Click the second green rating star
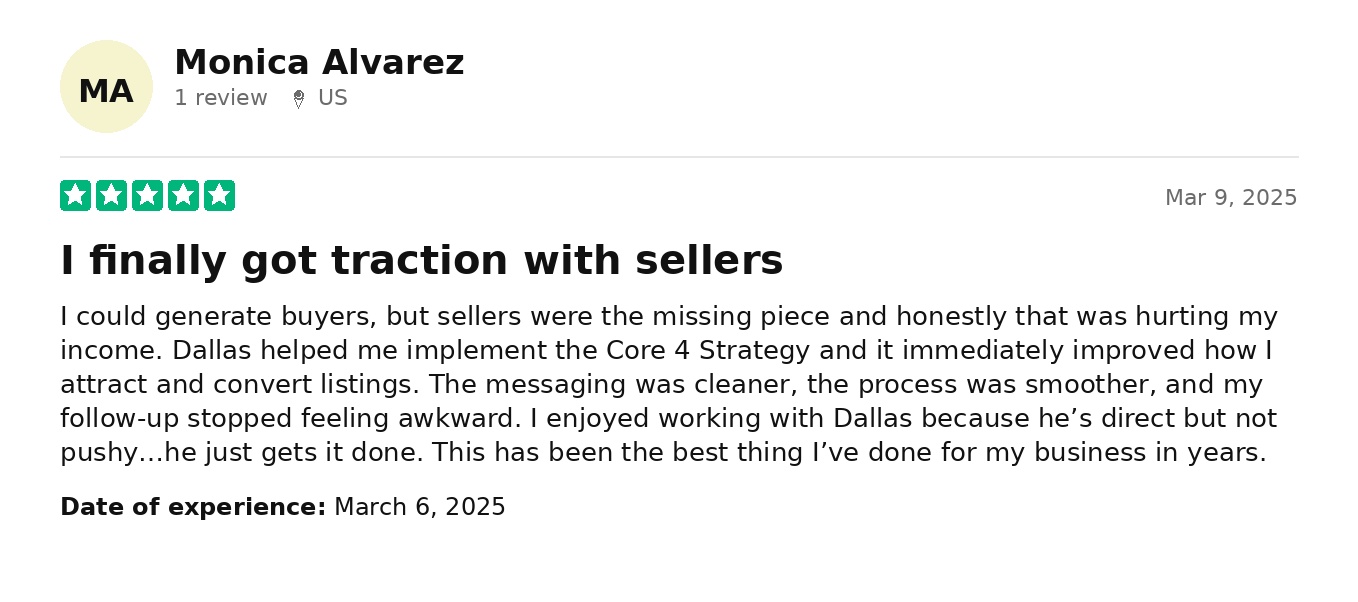1358x602 pixels. click(x=111, y=196)
